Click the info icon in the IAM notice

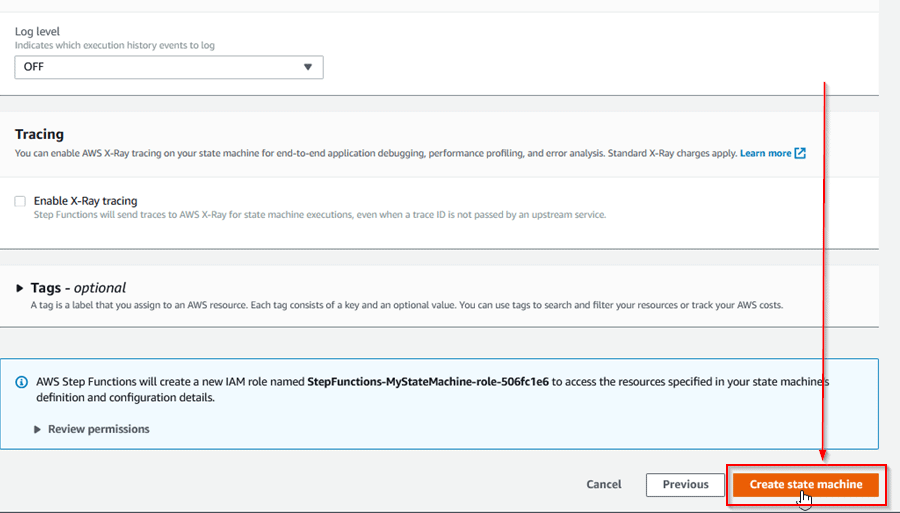[22, 382]
